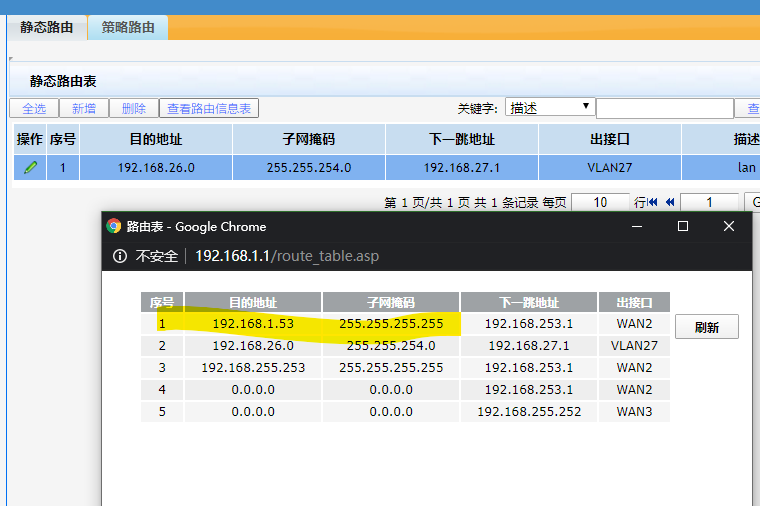Select cell 192.168.26.0 in static route row

(156, 168)
